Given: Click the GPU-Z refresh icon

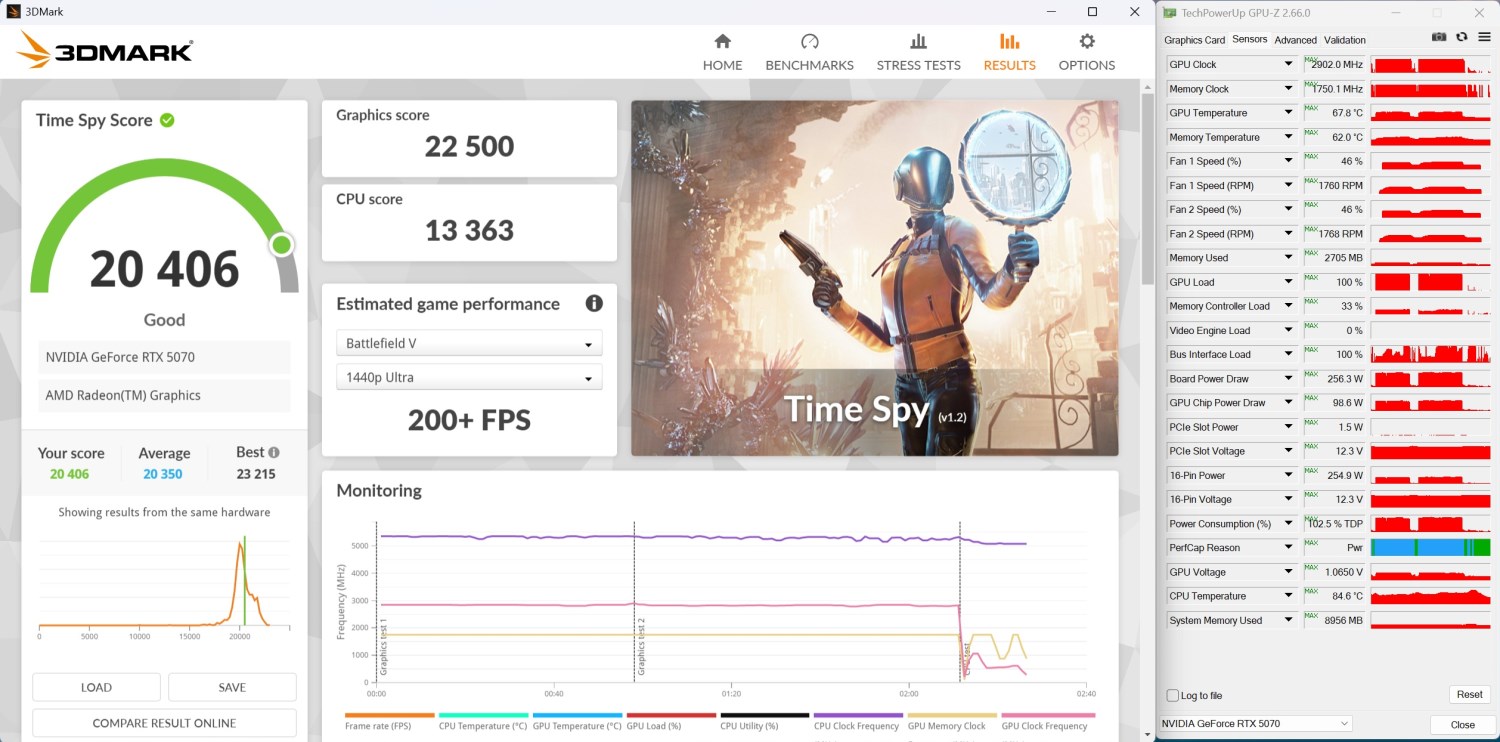Looking at the screenshot, I should (1462, 37).
